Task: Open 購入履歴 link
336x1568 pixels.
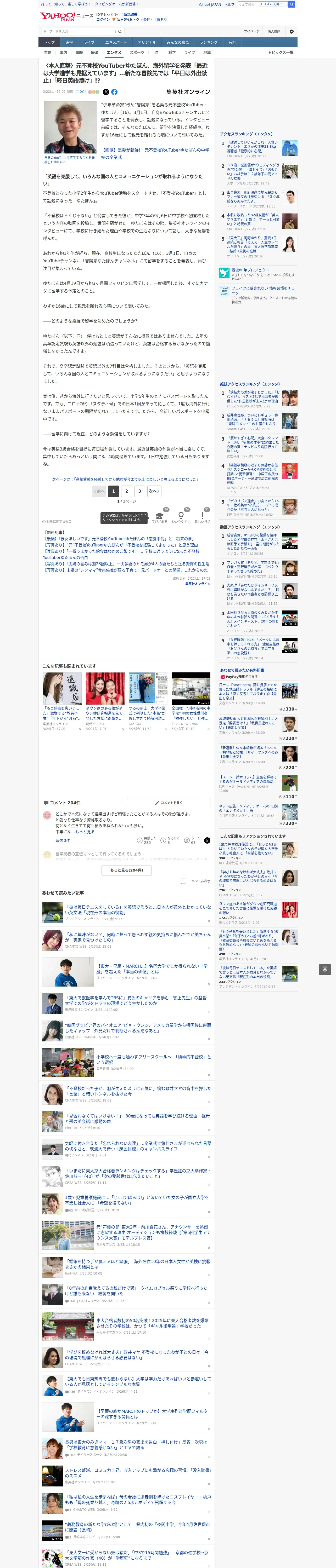Action: pos(274,31)
